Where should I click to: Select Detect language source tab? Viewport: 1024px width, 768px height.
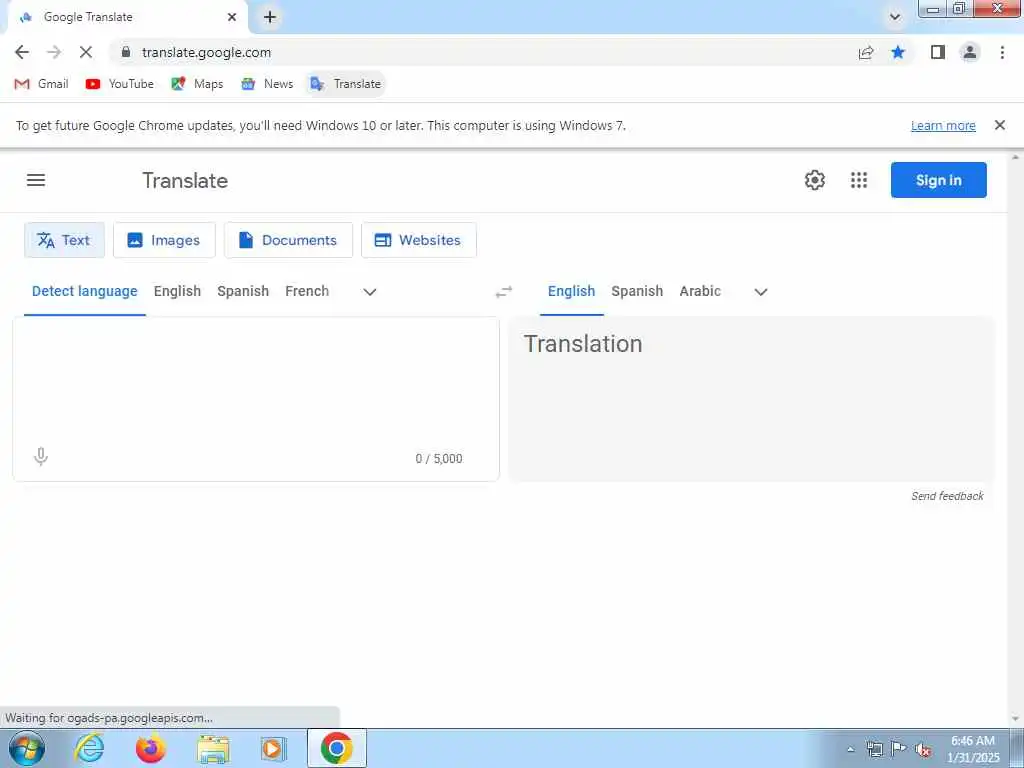pos(84,291)
